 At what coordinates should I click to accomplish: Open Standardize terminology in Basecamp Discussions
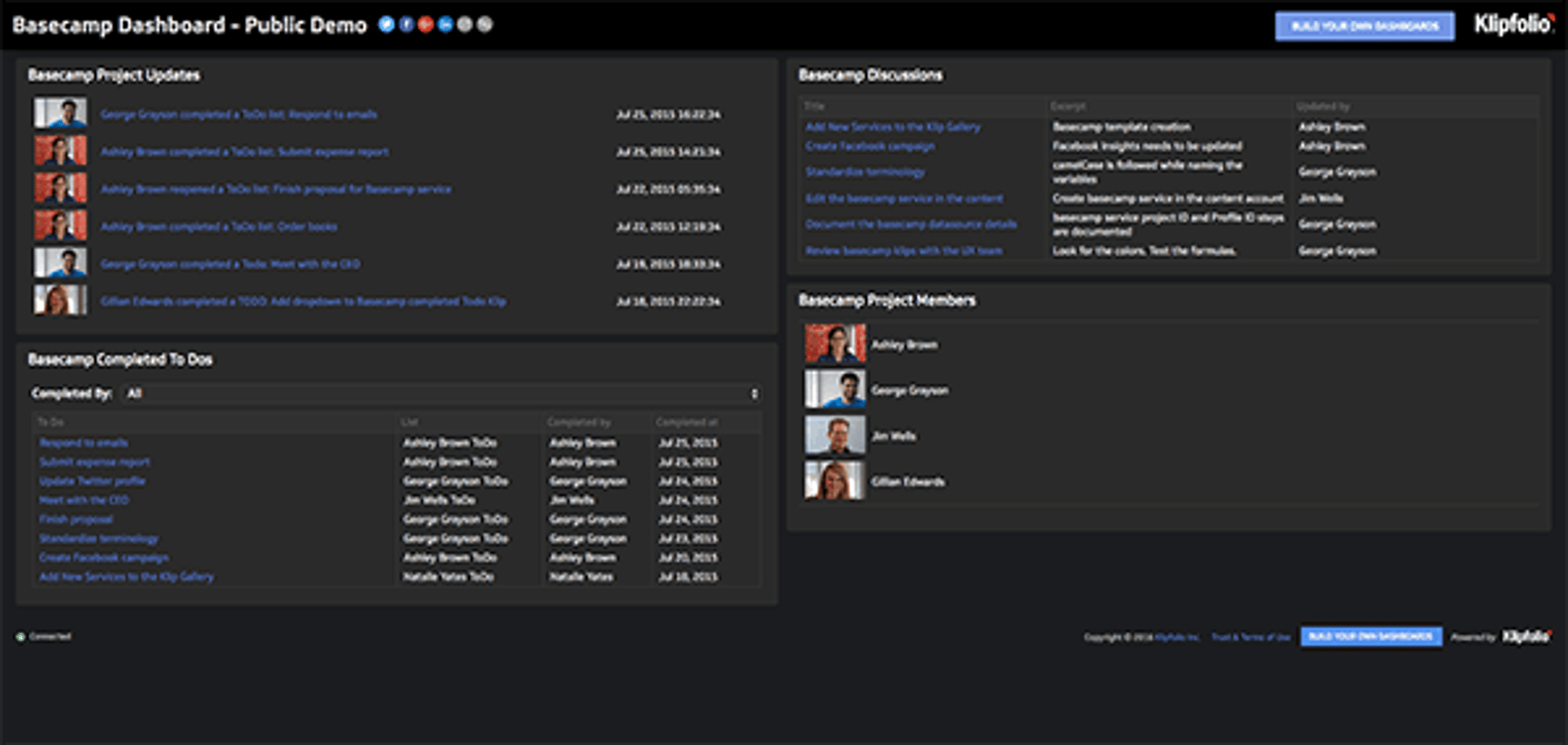pos(865,172)
